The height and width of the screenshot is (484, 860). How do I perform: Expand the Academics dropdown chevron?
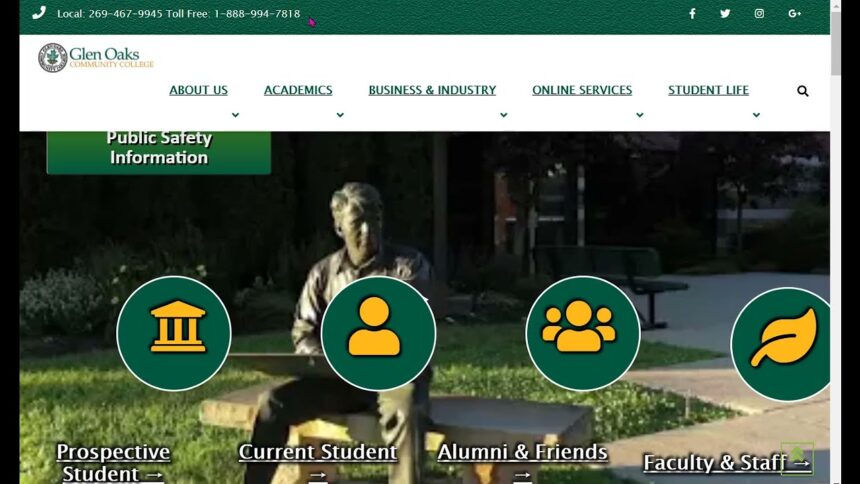pyautogui.click(x=340, y=115)
